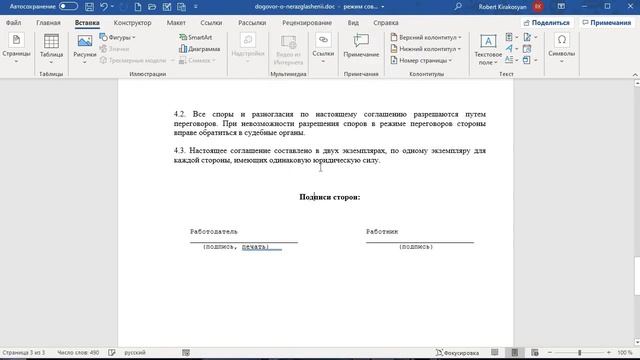Collapse the ribbon with the caret arrow
The image size is (640, 360).
[635, 75]
